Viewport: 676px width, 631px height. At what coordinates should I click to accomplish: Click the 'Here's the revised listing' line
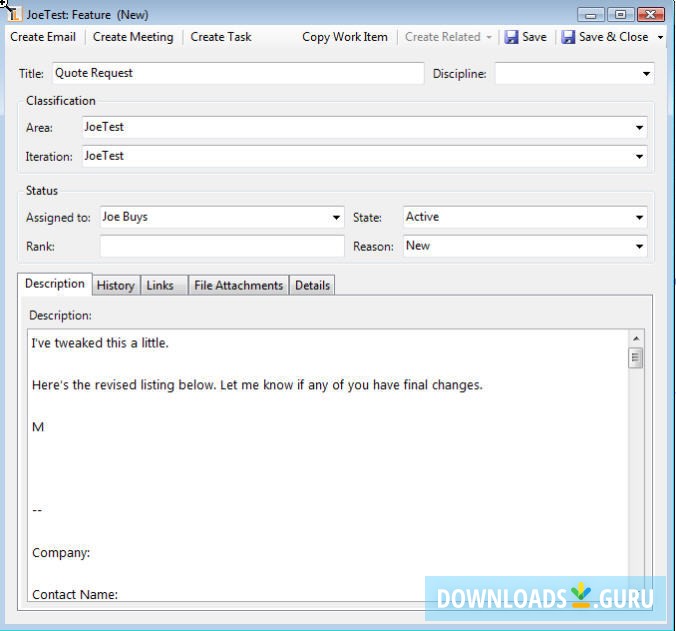coord(257,385)
